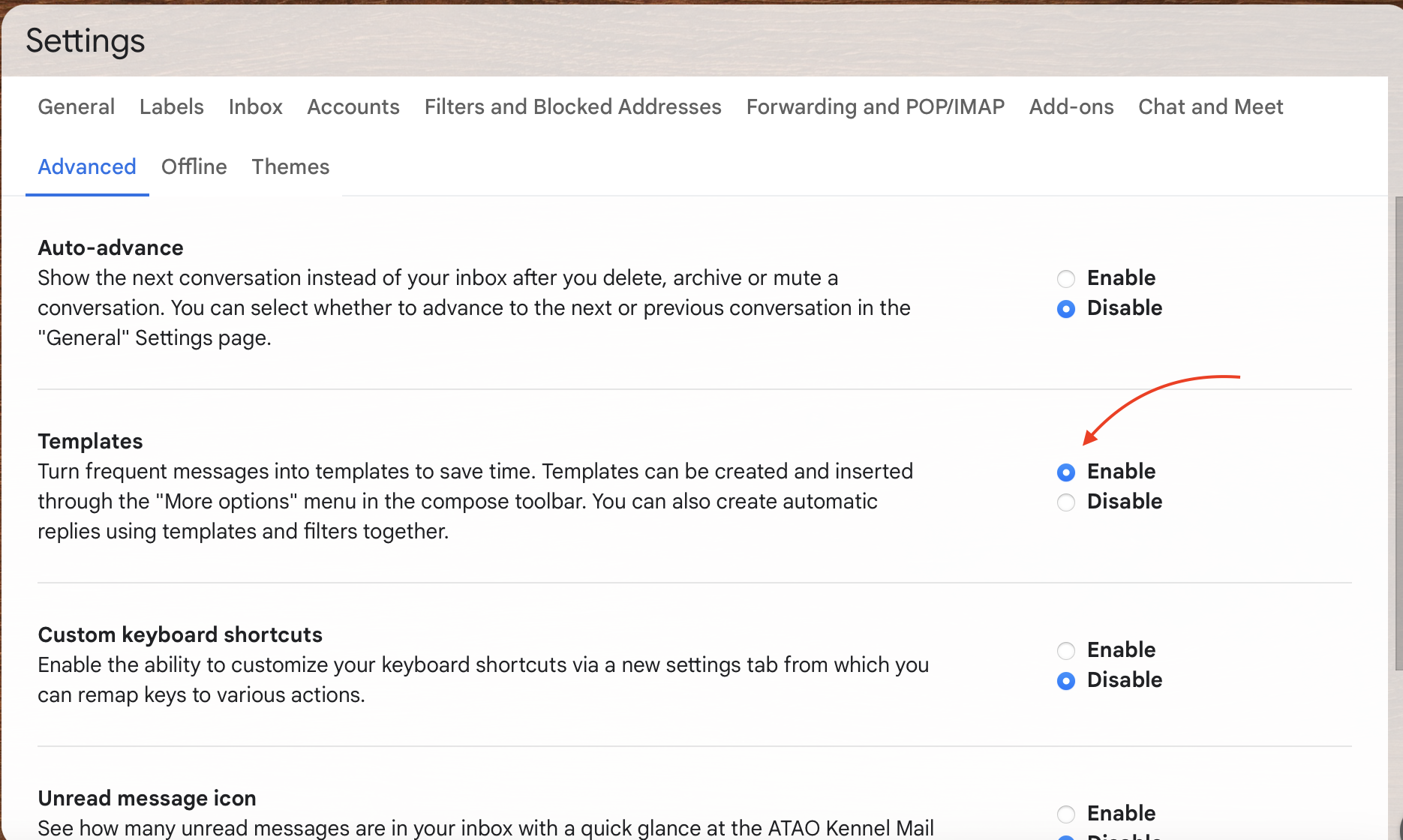Image resolution: width=1403 pixels, height=840 pixels.
Task: Switch to Forwarding and POP/IMAP tab
Action: 876,107
